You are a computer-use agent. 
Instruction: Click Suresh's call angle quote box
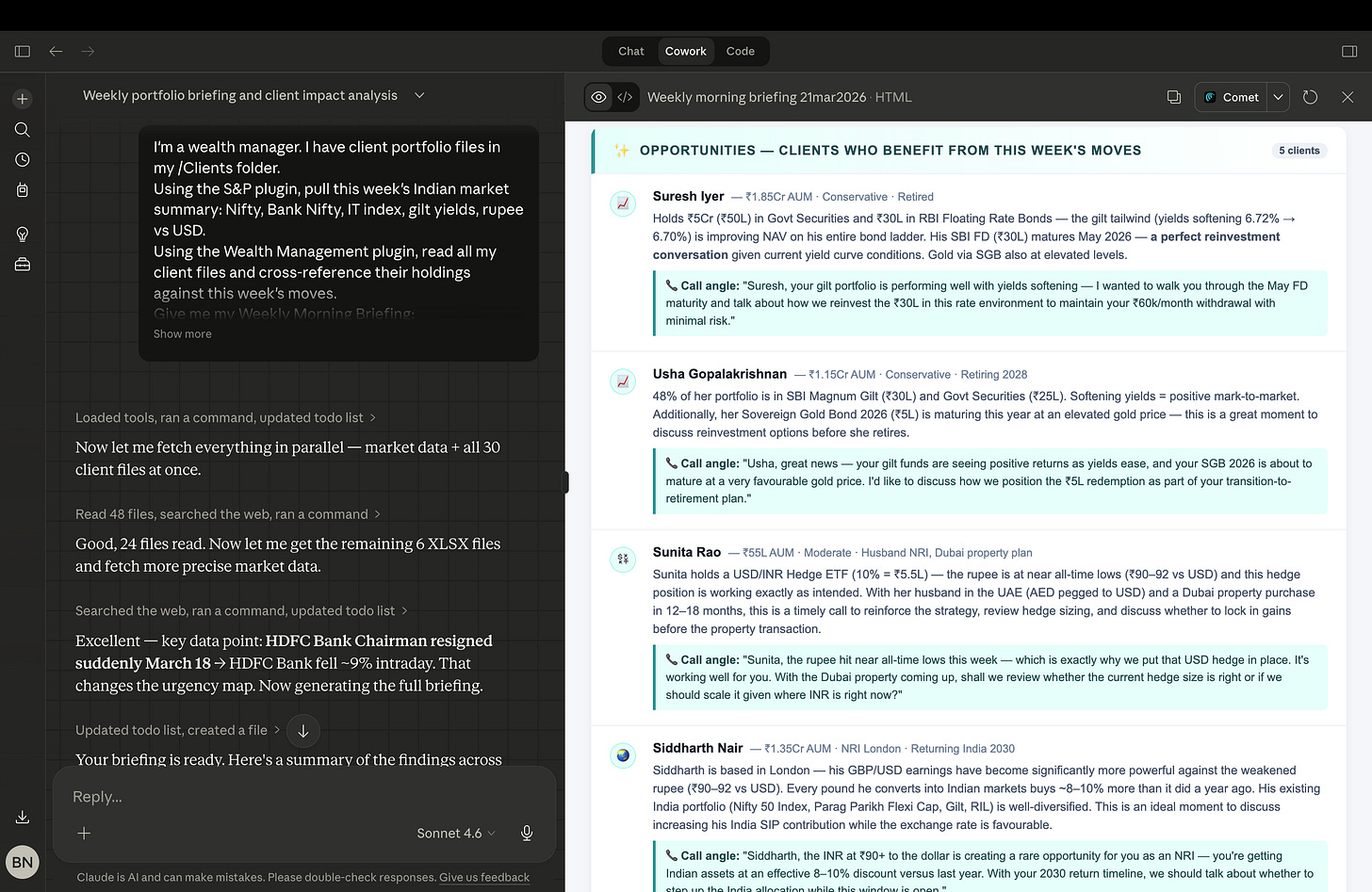[990, 303]
